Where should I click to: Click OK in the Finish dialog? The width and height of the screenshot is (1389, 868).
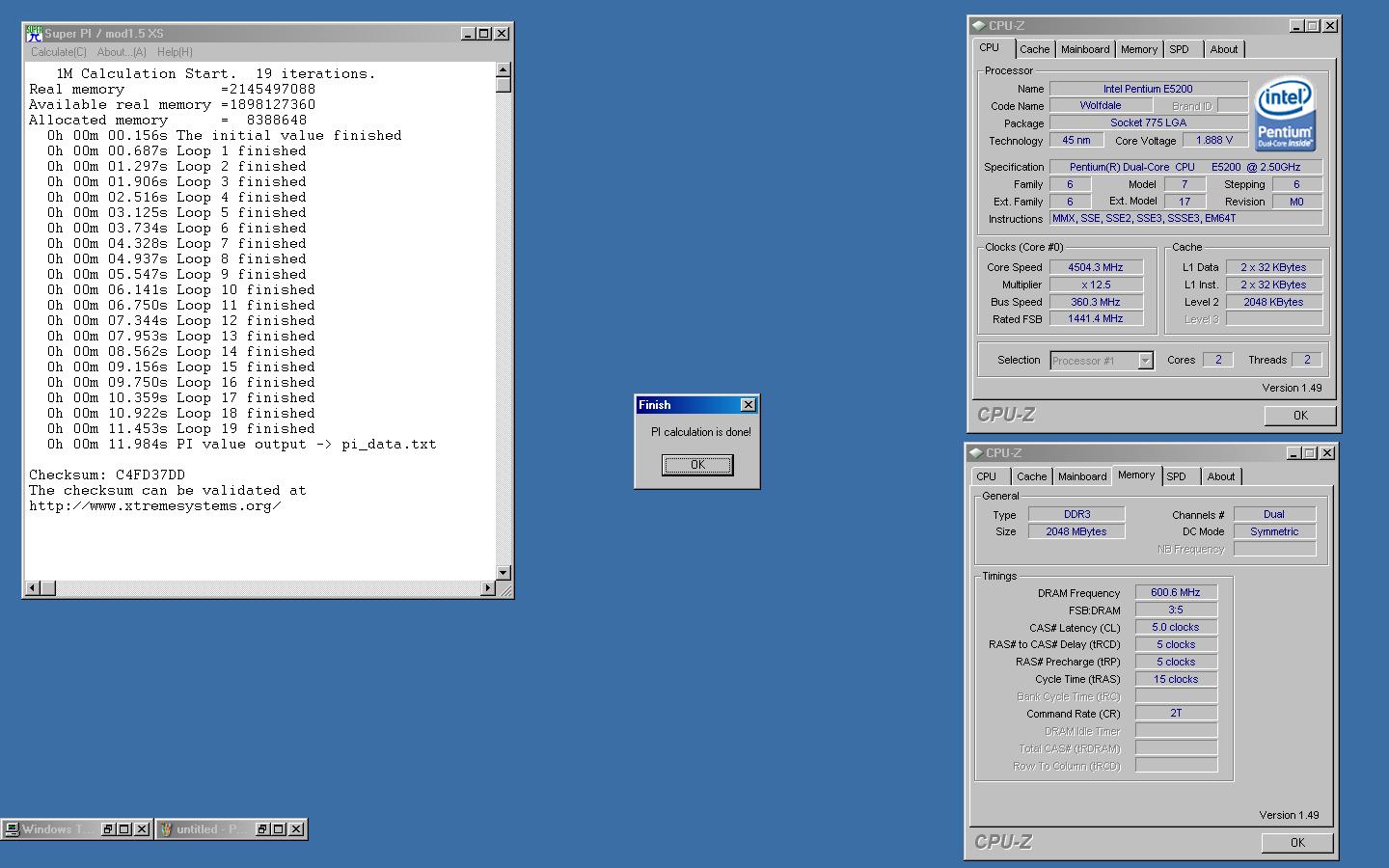click(697, 465)
